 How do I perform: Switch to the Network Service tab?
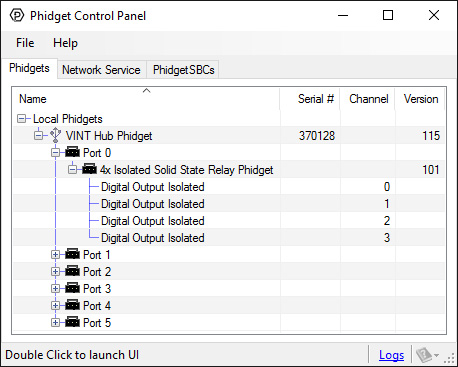[101, 70]
